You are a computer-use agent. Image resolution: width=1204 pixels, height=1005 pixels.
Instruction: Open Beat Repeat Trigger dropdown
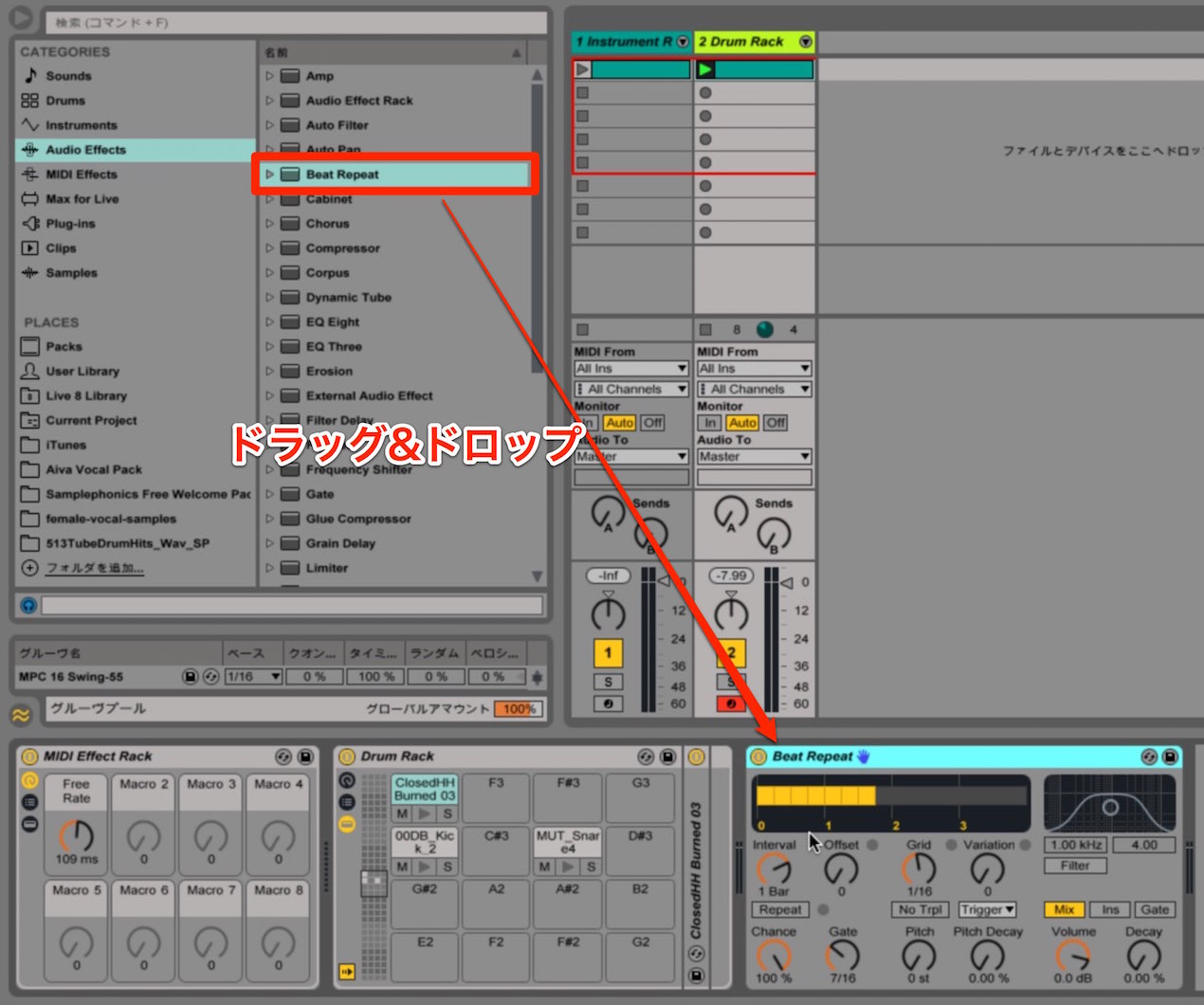click(x=987, y=910)
